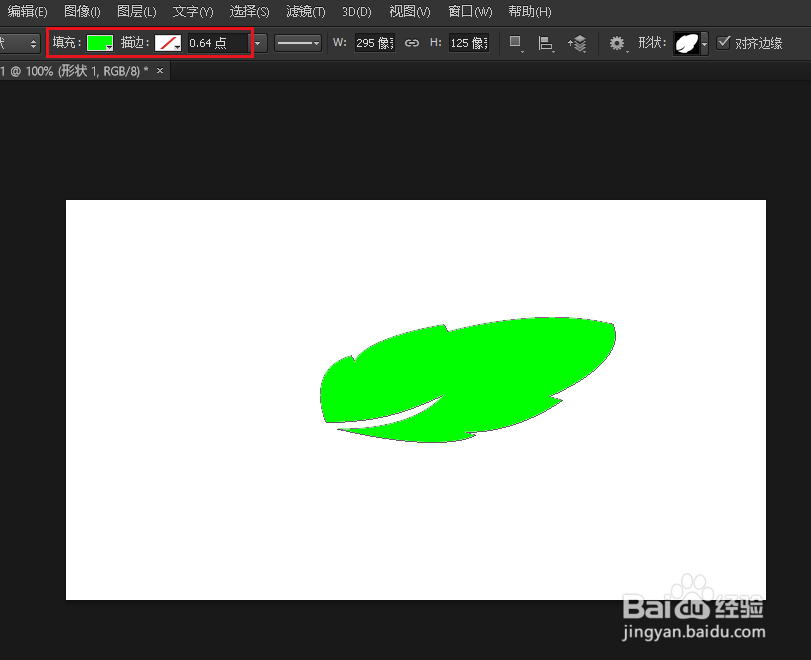Open the stroke width dropdown arrow
The height and width of the screenshot is (660, 811).
(258, 43)
